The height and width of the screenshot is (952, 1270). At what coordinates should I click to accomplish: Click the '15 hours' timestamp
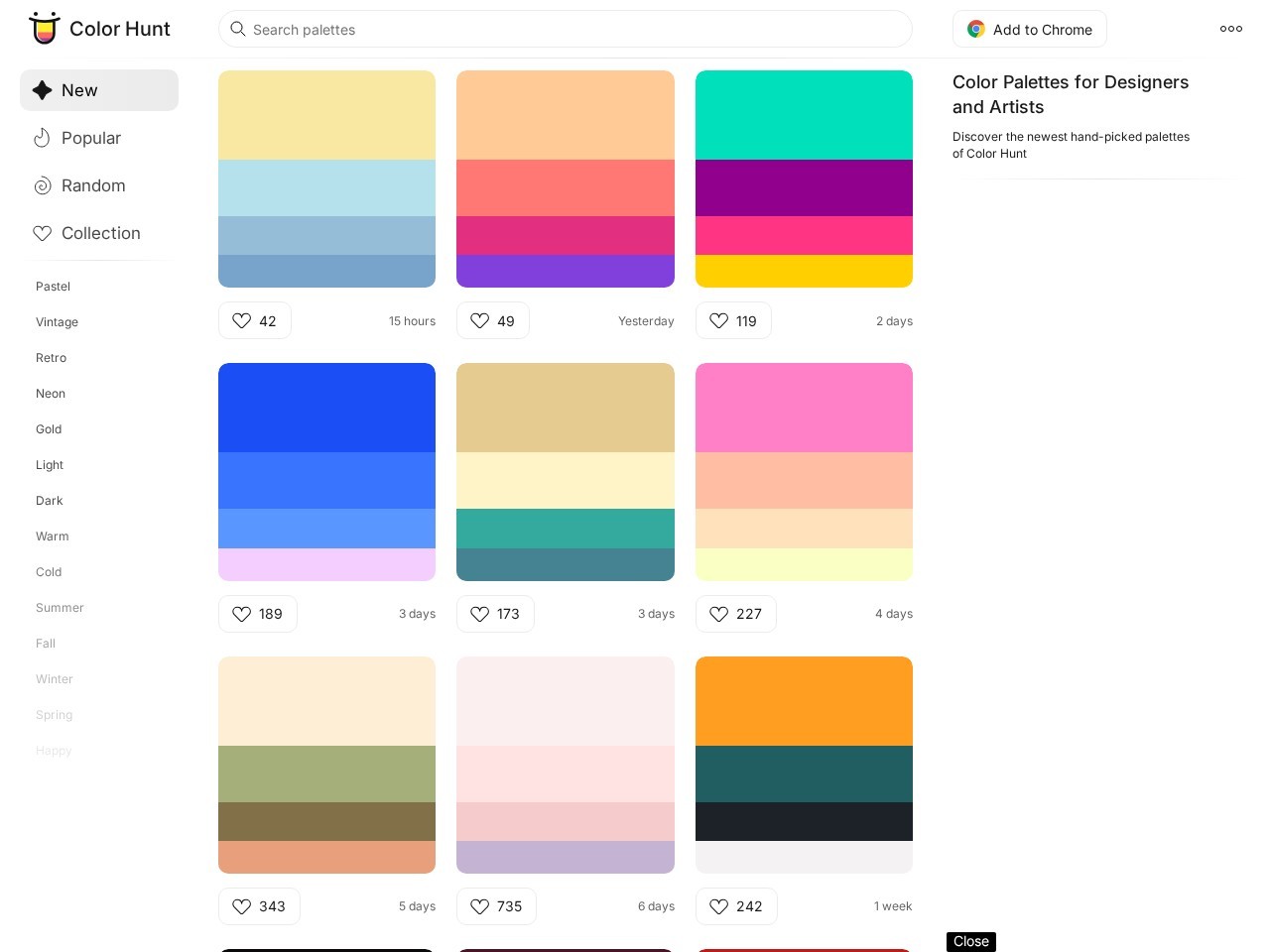[412, 321]
